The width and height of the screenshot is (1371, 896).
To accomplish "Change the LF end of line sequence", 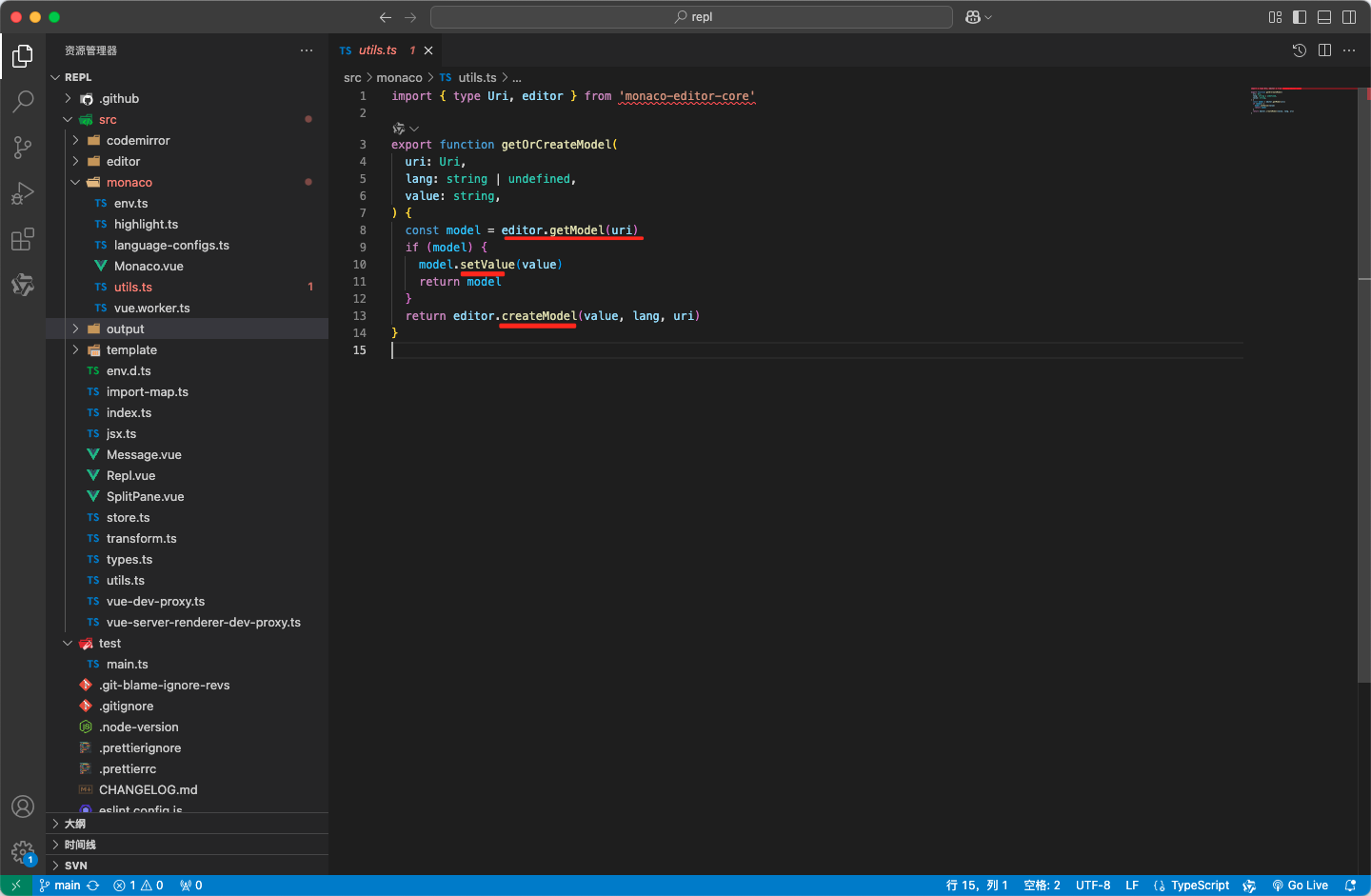I will click(x=1132, y=886).
